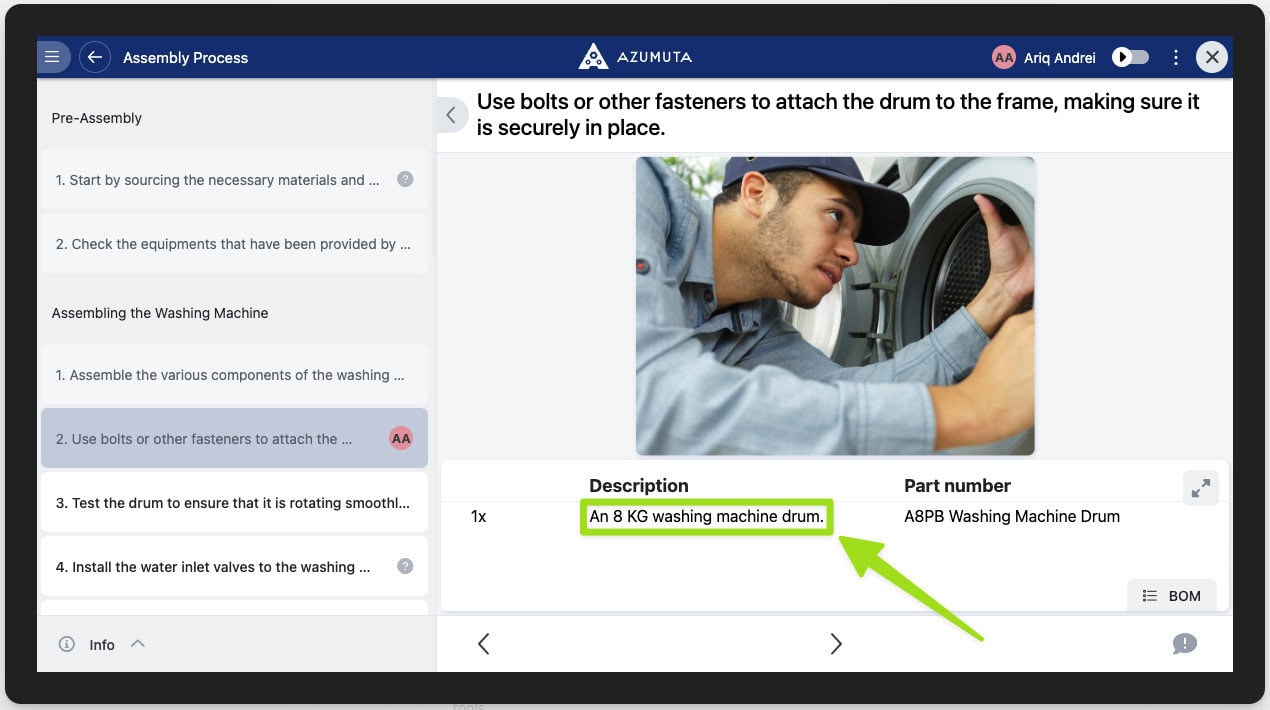Click help icon on water inlet valves step
The width and height of the screenshot is (1270, 710).
(x=405, y=567)
